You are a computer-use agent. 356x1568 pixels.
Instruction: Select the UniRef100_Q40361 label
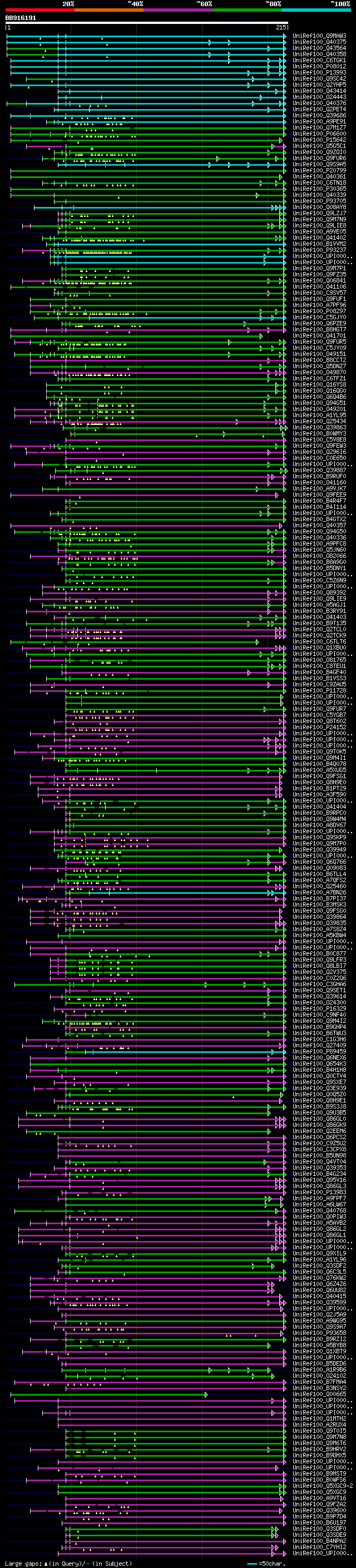319,176
